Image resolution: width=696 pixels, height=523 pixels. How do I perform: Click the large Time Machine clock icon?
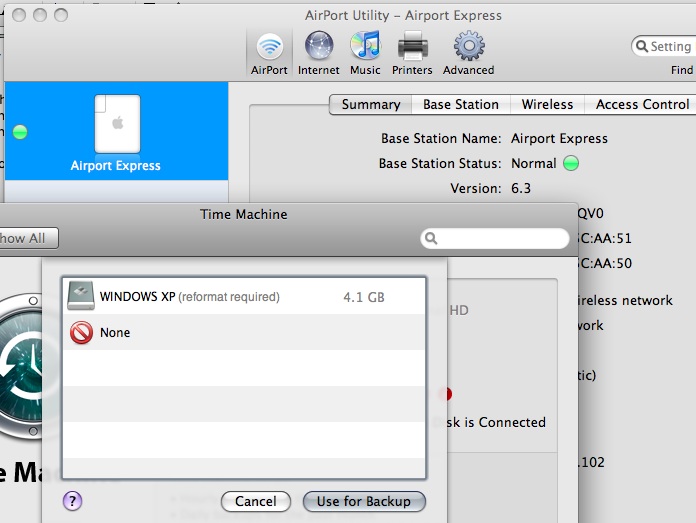pyautogui.click(x=21, y=366)
